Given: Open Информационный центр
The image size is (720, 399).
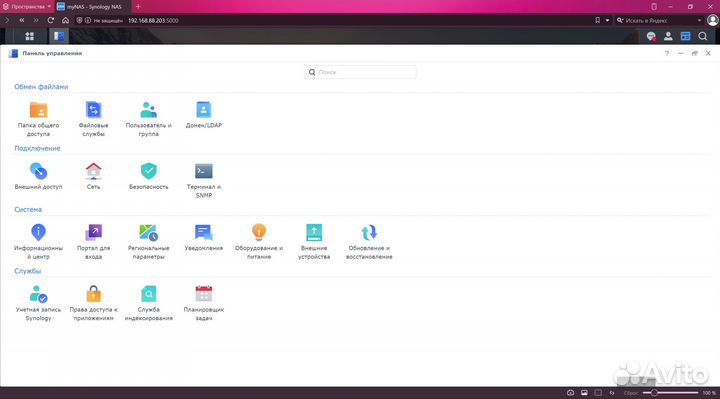Looking at the screenshot, I should point(38,242).
